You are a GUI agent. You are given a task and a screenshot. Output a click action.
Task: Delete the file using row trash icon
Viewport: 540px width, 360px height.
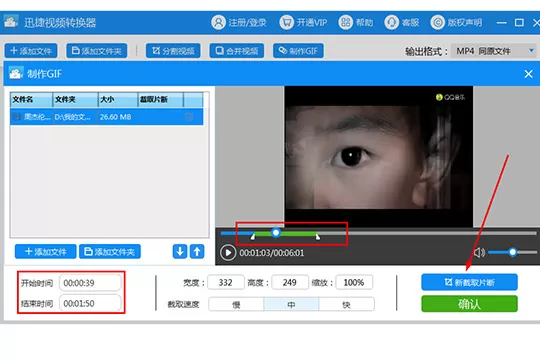point(189,117)
